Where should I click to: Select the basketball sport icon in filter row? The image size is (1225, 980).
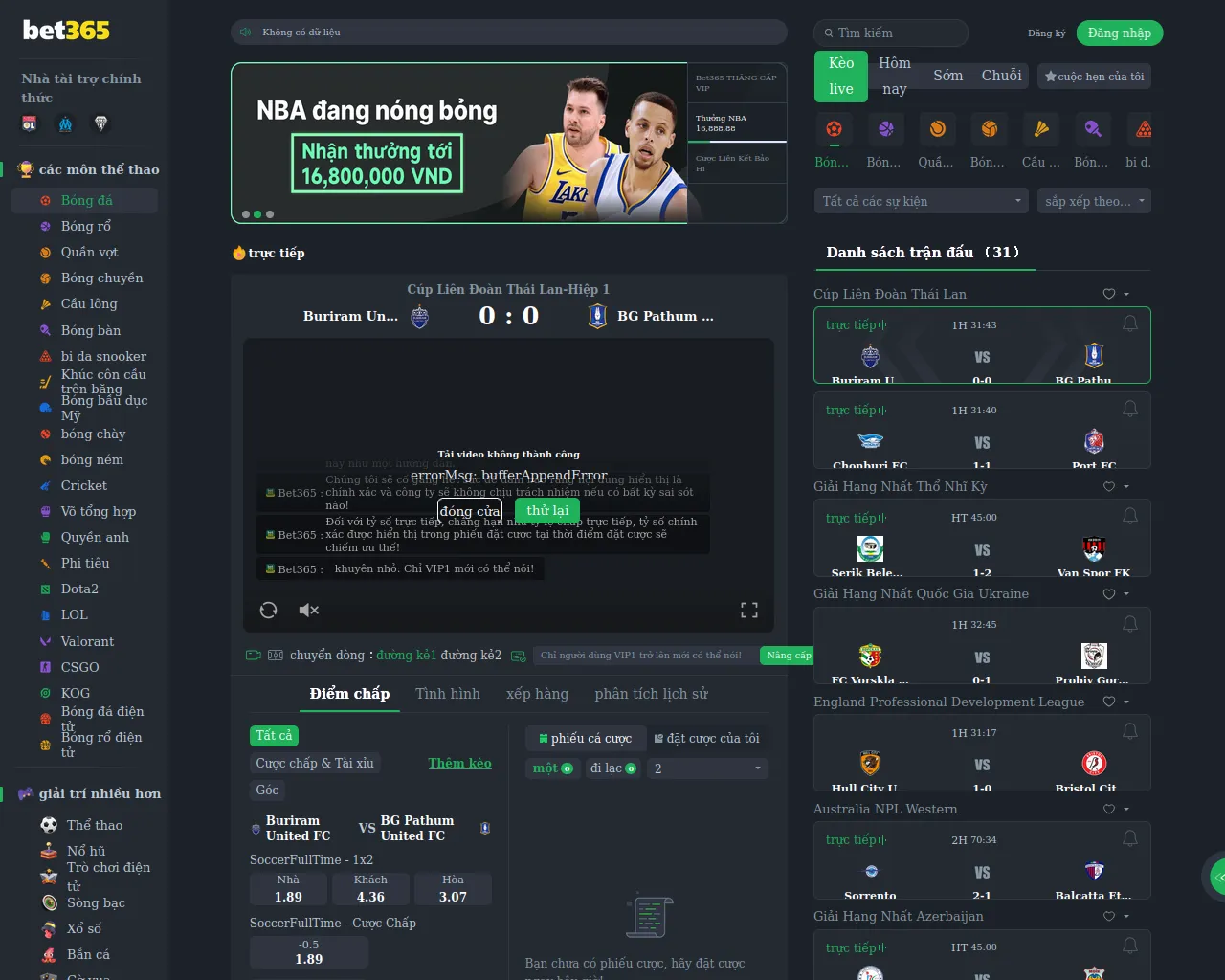(x=885, y=128)
